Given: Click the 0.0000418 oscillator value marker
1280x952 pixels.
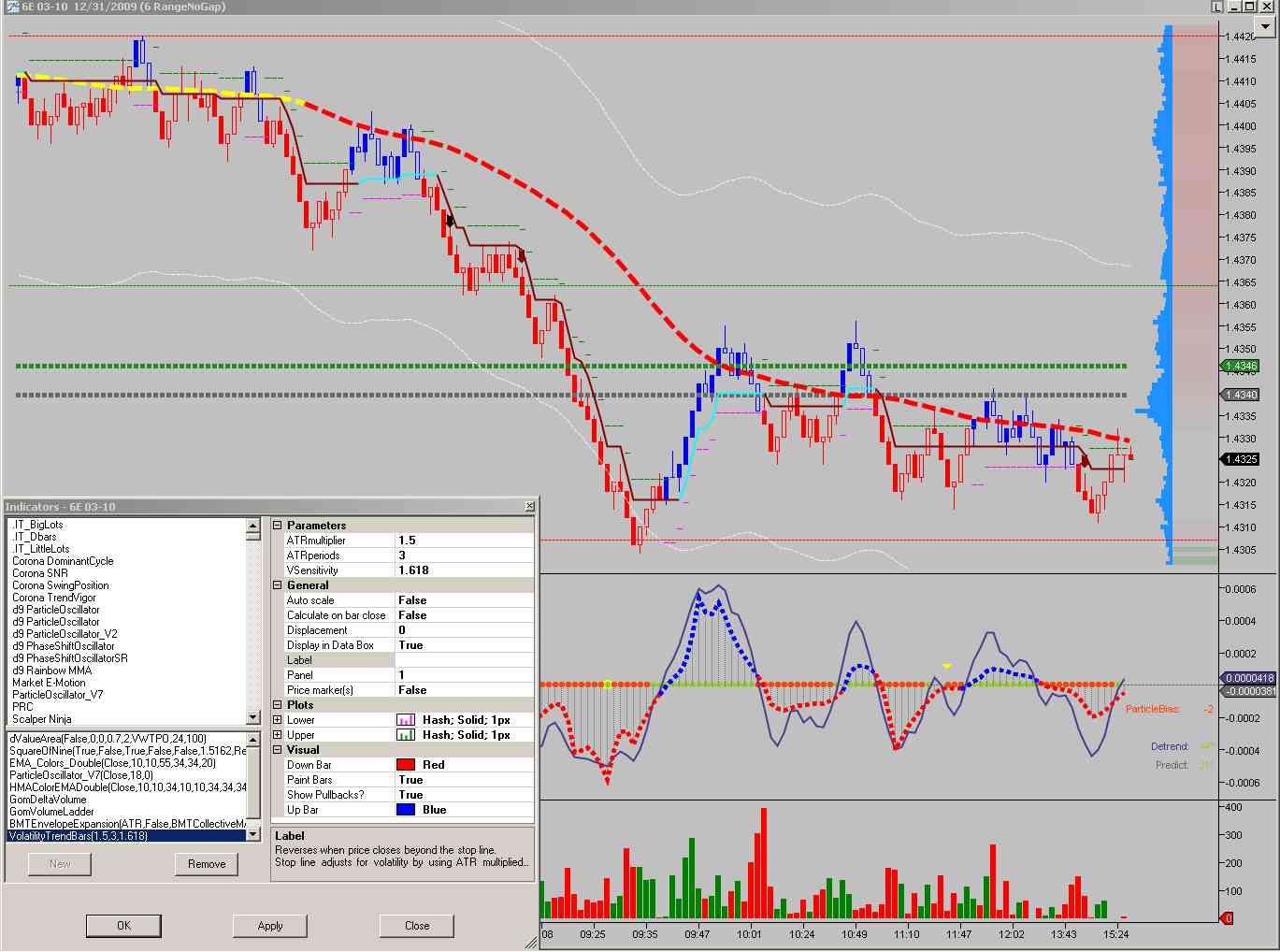Looking at the screenshot, I should point(1249,678).
